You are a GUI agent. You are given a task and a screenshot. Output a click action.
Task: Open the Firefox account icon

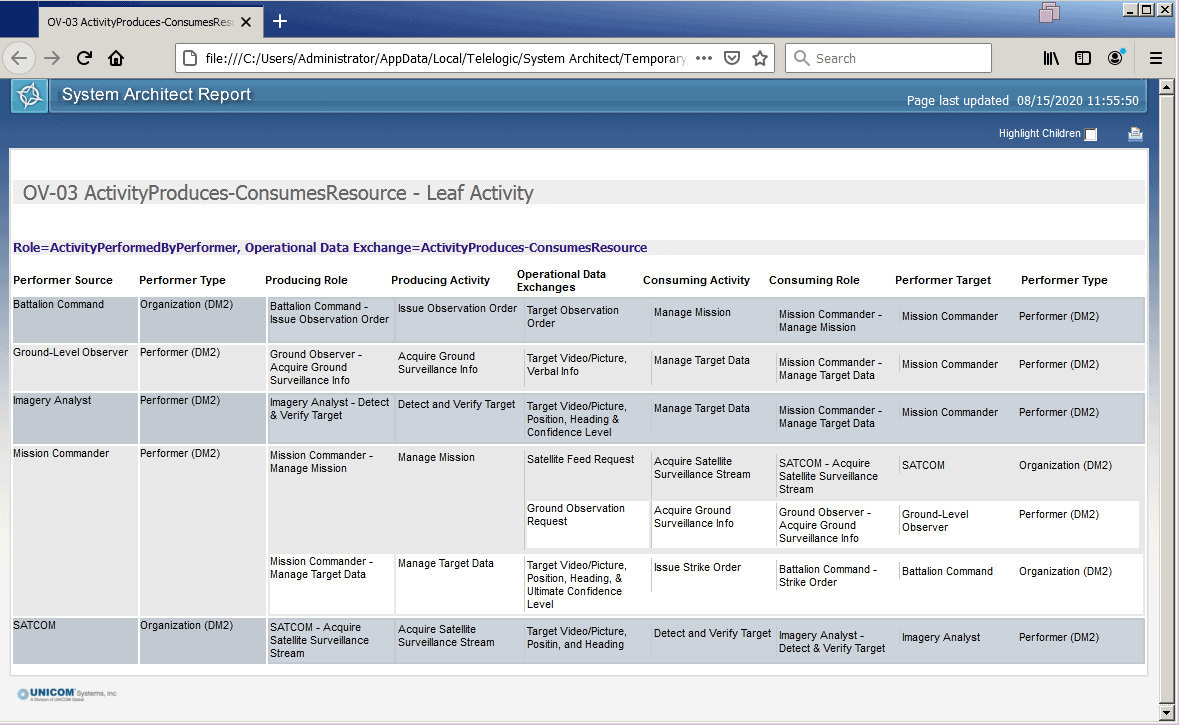[x=1115, y=58]
